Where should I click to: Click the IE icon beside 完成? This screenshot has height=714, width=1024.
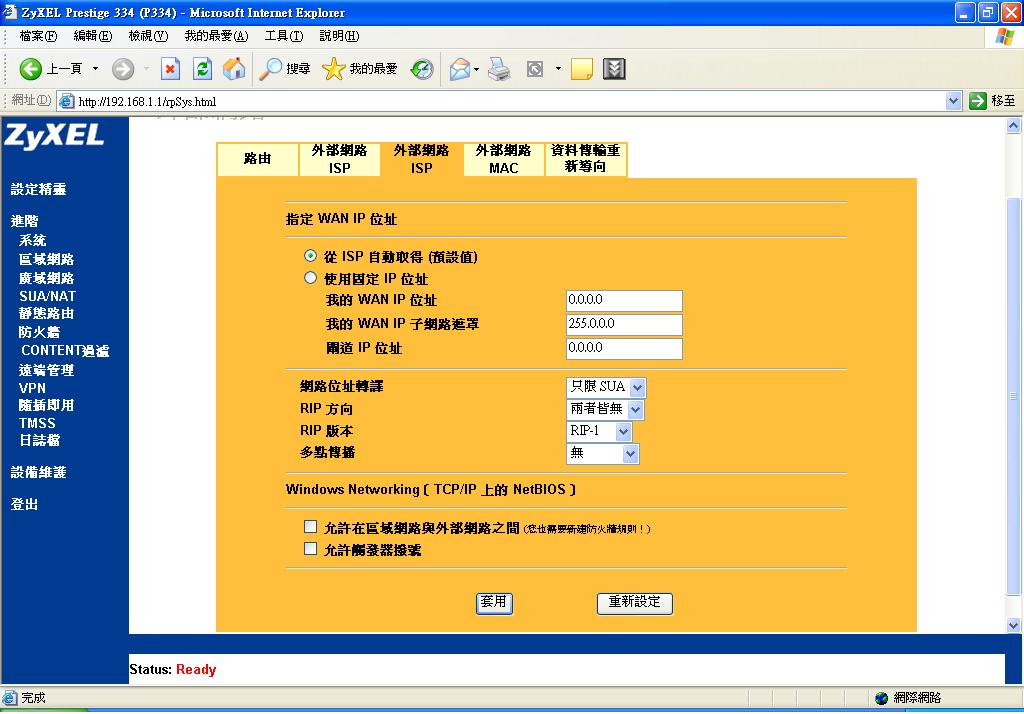point(9,698)
